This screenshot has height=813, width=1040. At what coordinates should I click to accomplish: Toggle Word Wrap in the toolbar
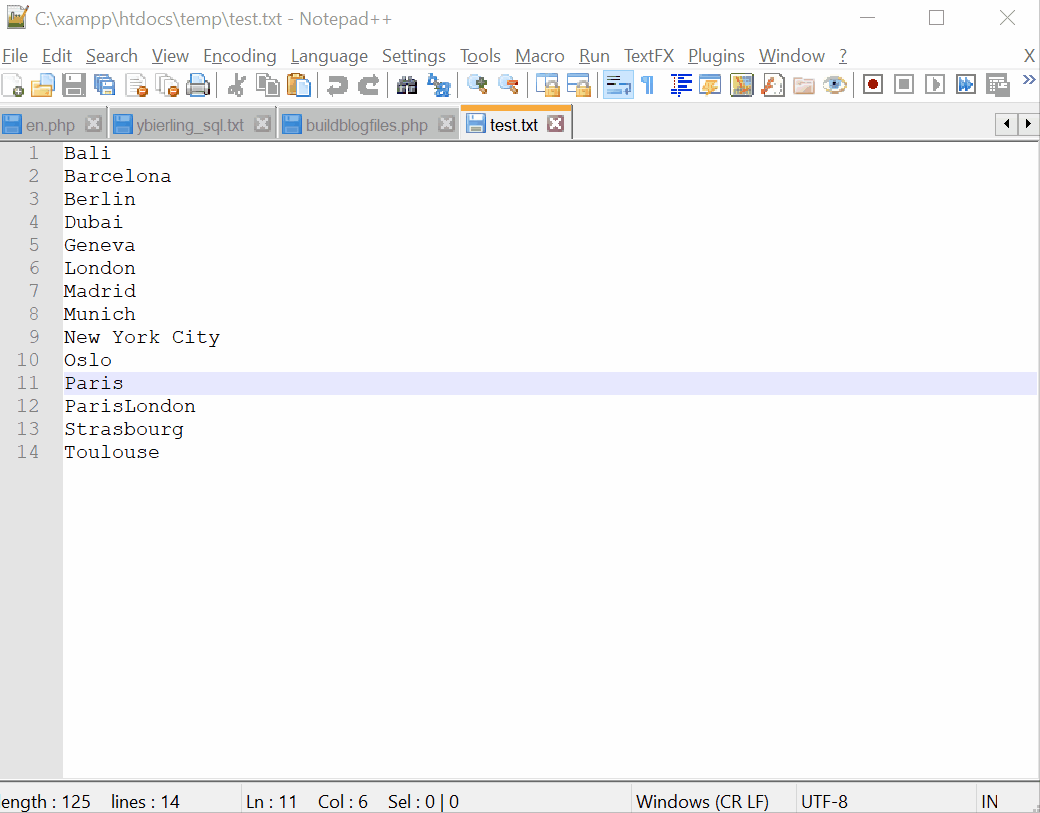pyautogui.click(x=617, y=85)
